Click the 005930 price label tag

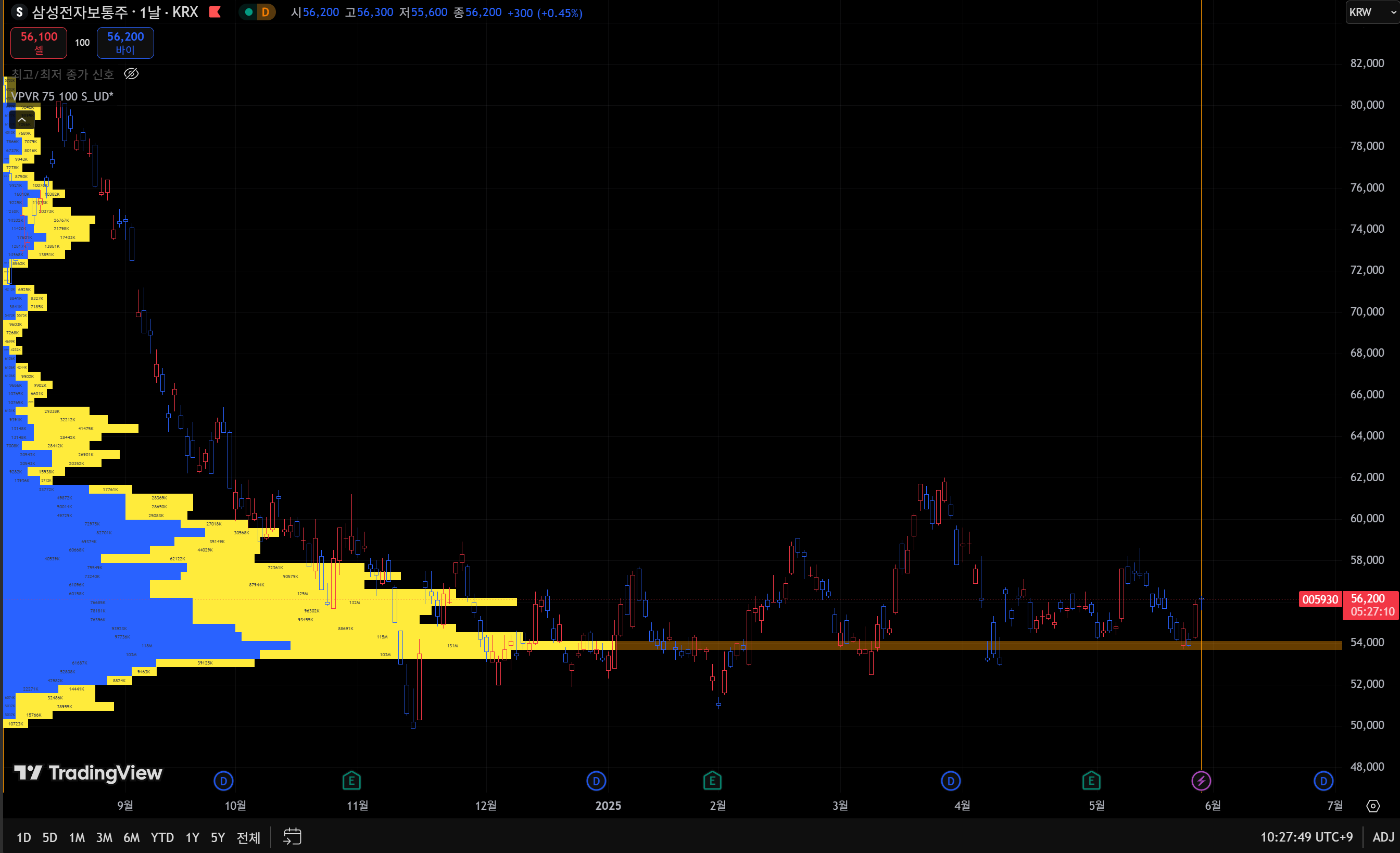(x=1319, y=599)
